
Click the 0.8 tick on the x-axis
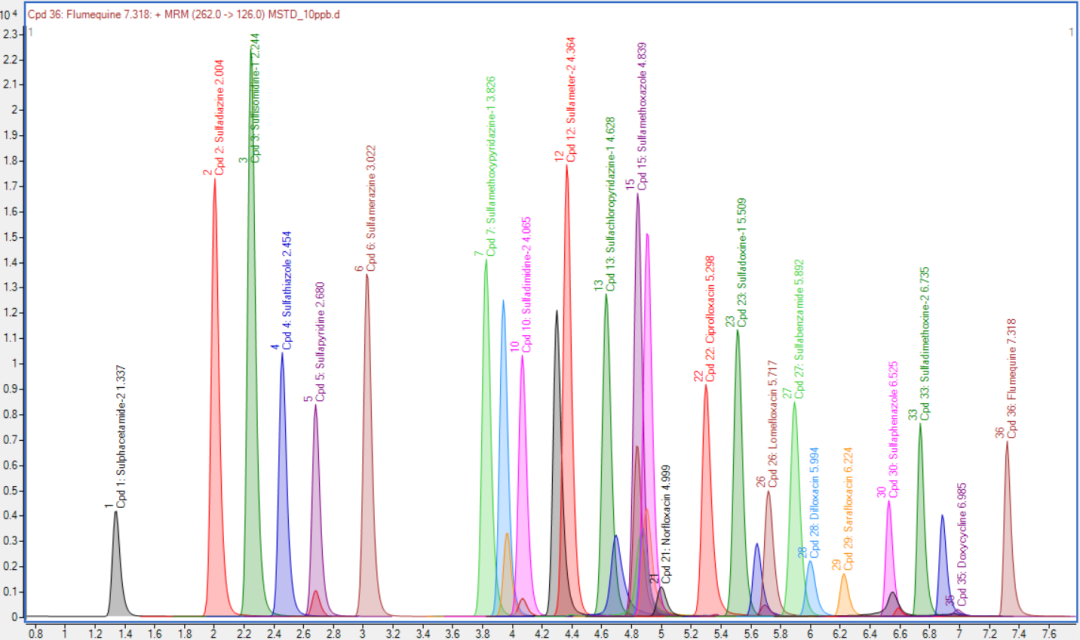point(35,632)
